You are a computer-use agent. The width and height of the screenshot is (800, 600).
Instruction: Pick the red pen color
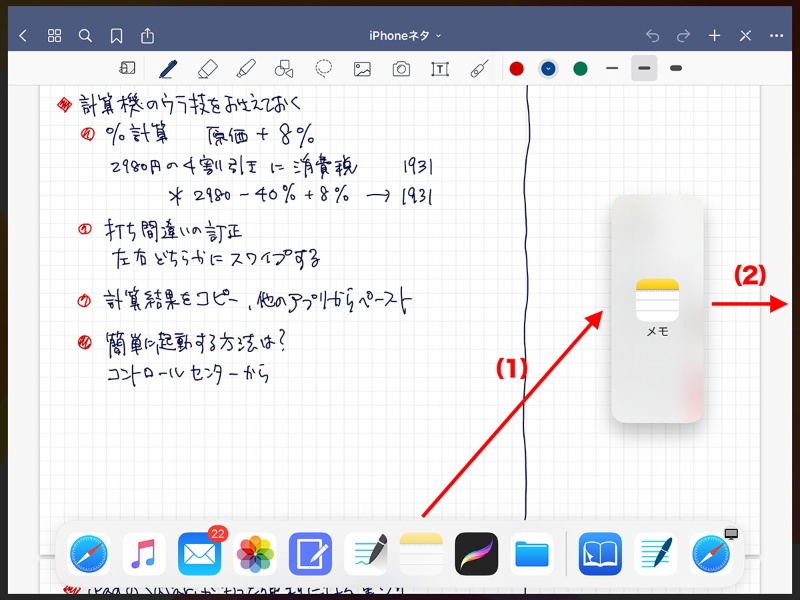[x=517, y=69]
